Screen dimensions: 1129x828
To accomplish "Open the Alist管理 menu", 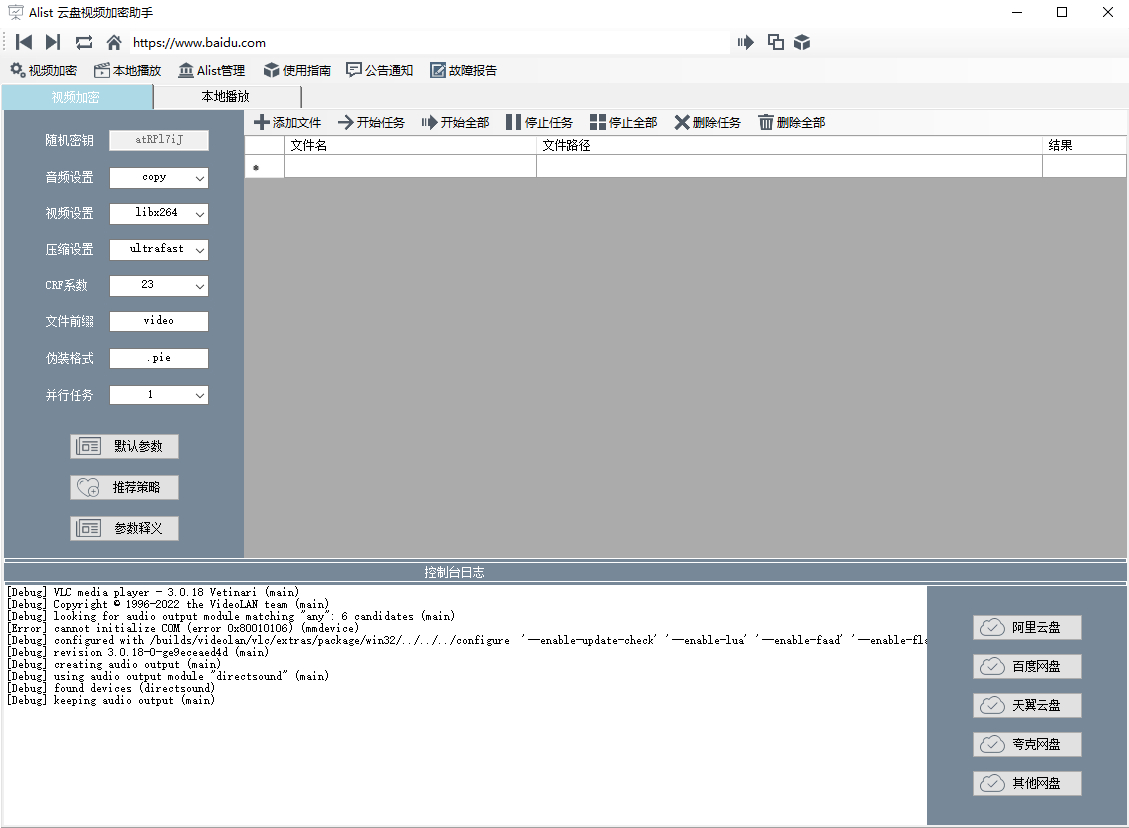I will (212, 70).
